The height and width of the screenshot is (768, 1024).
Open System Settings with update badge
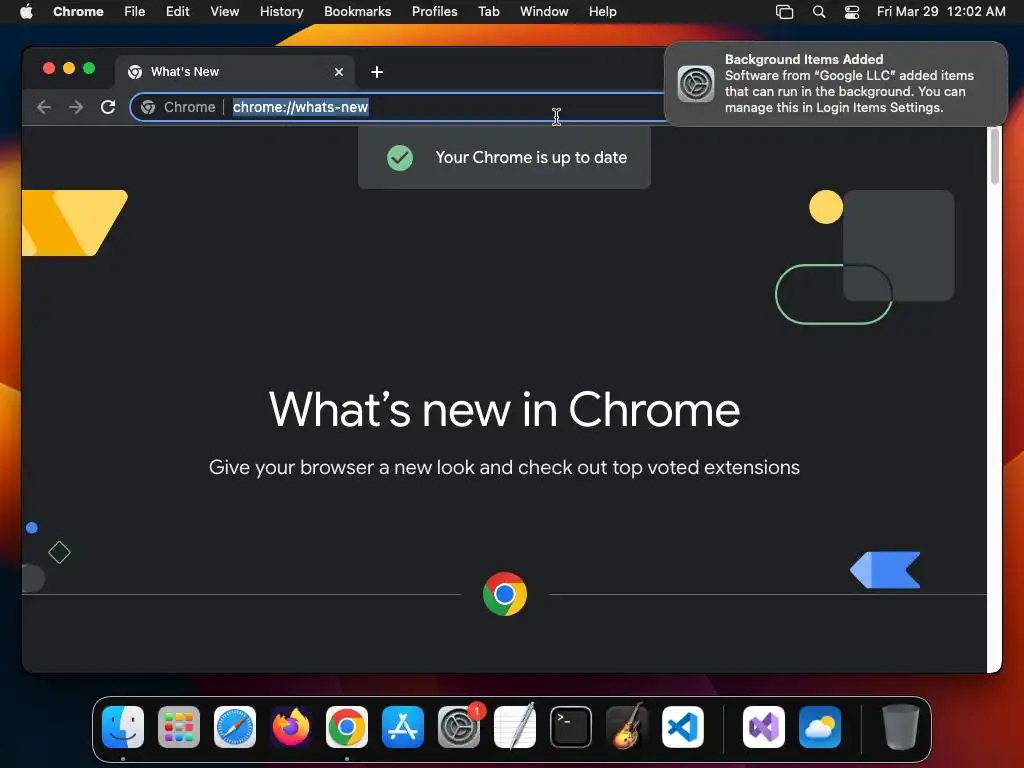(459, 727)
